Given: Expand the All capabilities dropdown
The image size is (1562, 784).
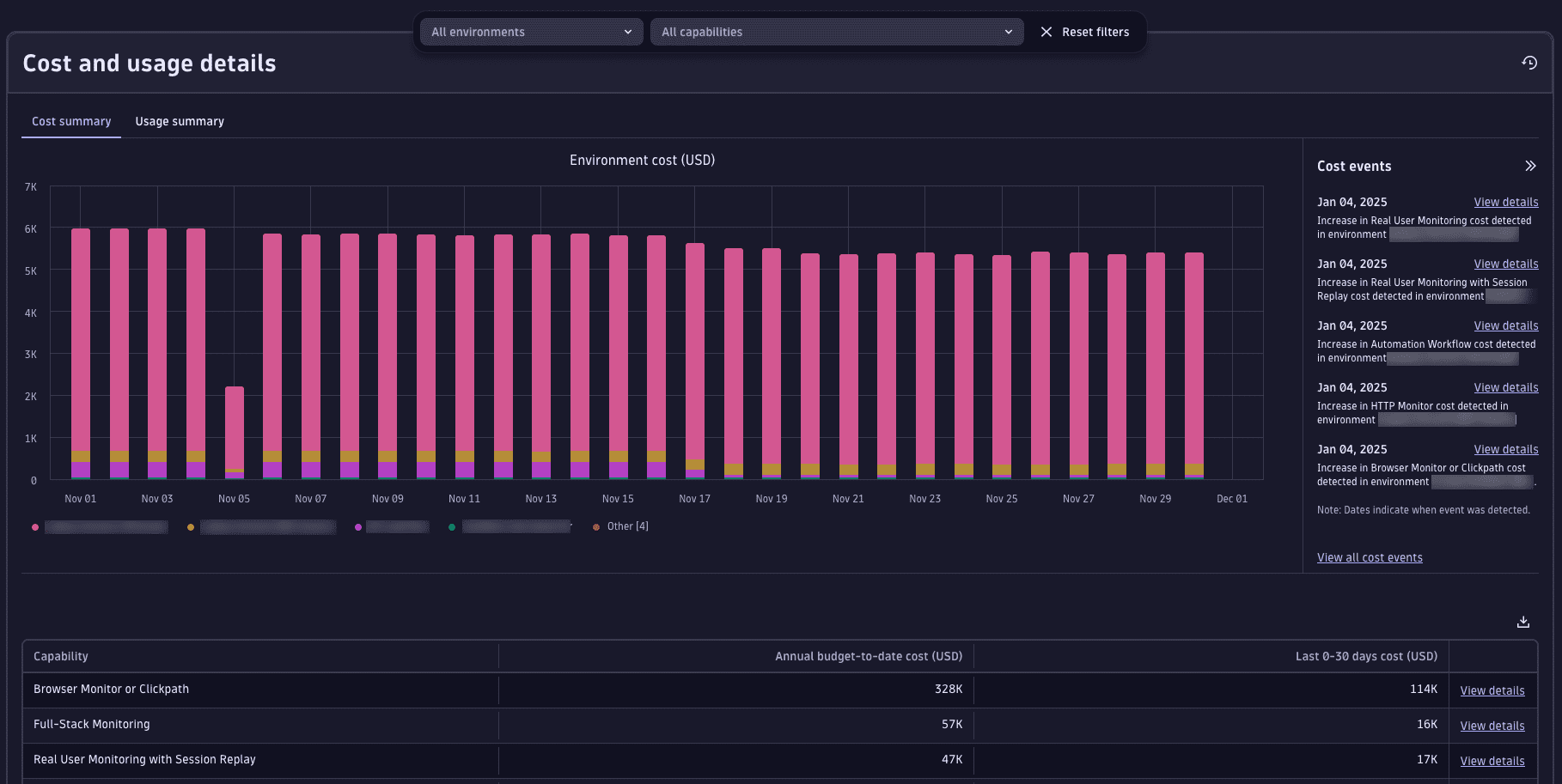Looking at the screenshot, I should coord(836,32).
